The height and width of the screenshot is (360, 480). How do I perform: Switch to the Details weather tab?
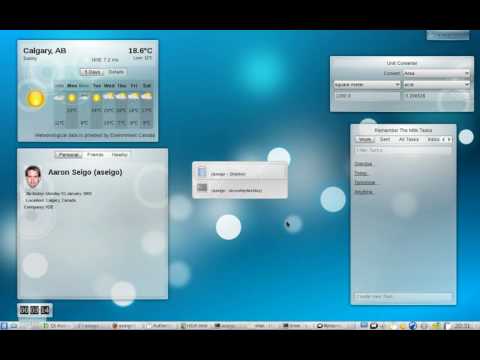pyautogui.click(x=116, y=72)
